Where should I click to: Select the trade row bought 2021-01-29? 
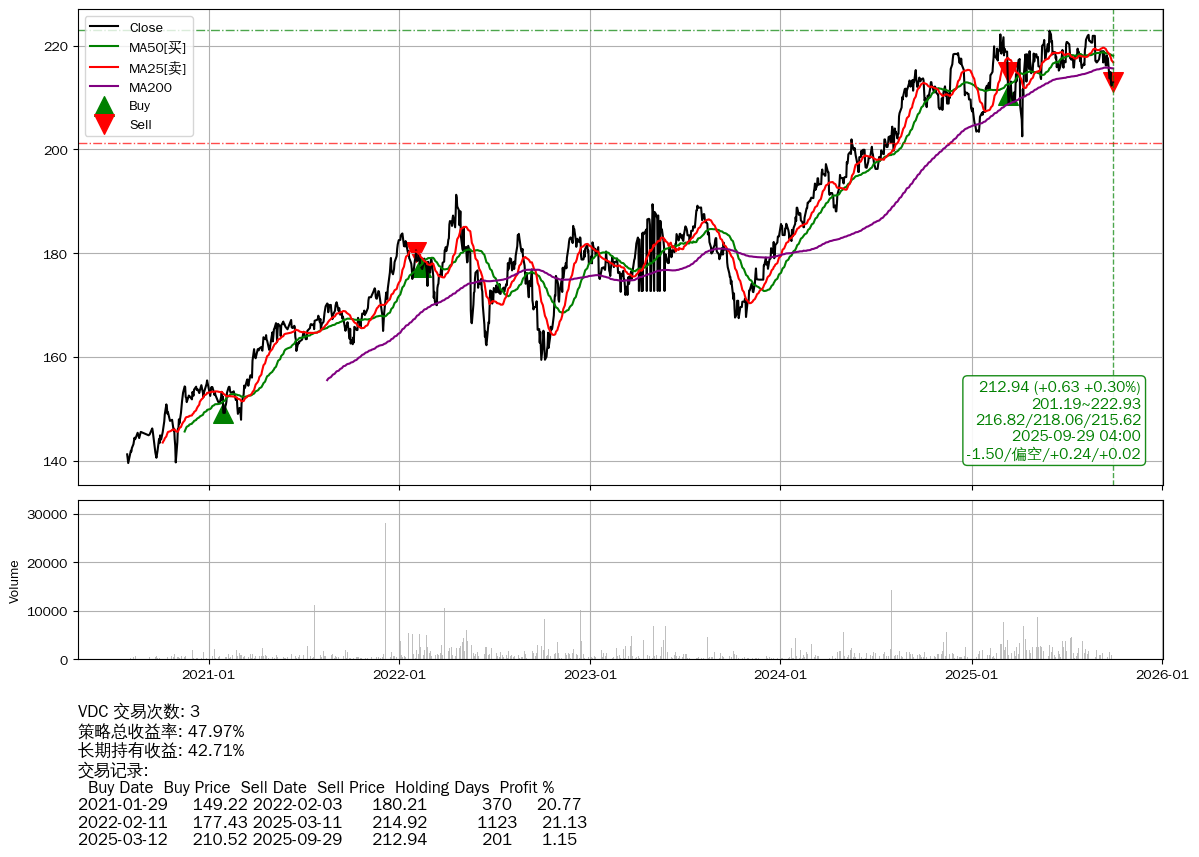click(x=329, y=805)
